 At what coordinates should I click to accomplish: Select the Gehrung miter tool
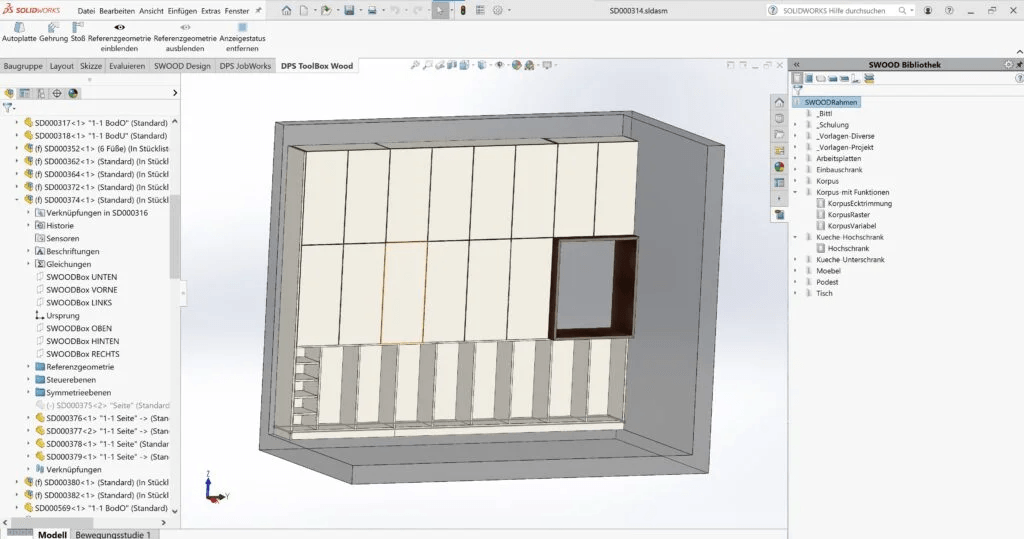54,27
